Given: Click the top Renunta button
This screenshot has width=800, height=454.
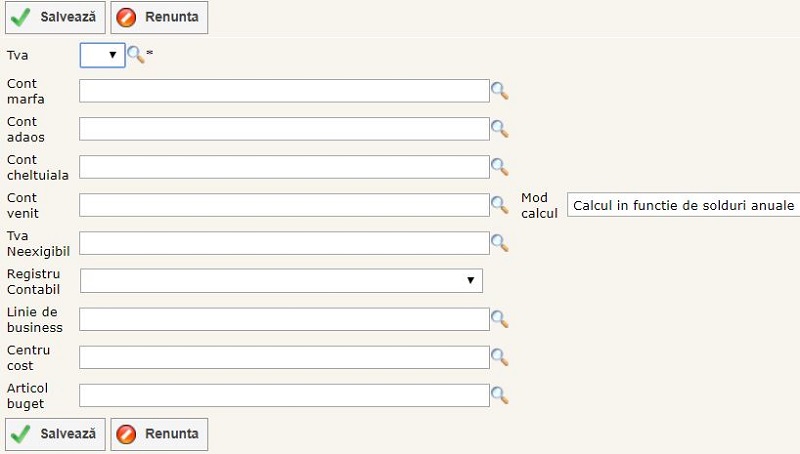Looking at the screenshot, I should coord(159,17).
